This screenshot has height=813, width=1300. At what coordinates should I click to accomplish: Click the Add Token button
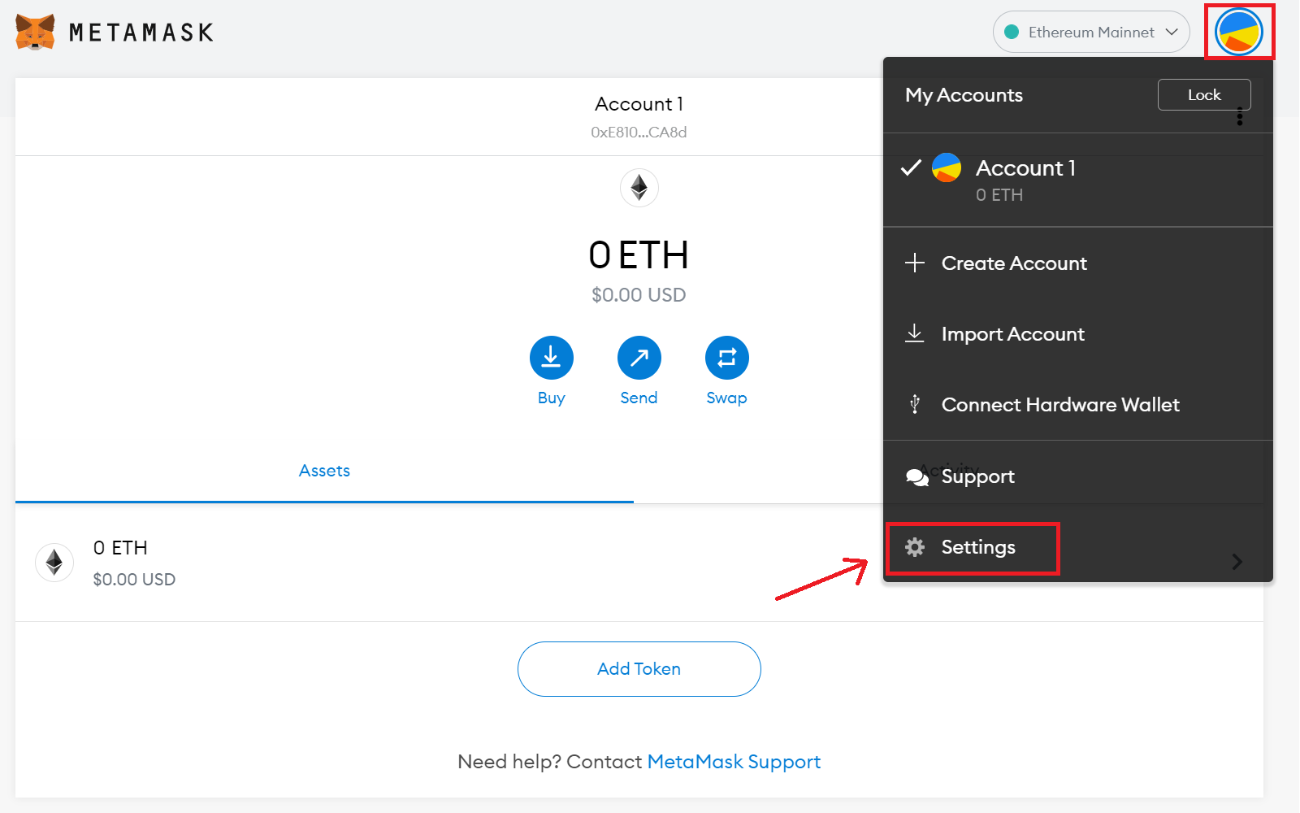[x=639, y=669]
